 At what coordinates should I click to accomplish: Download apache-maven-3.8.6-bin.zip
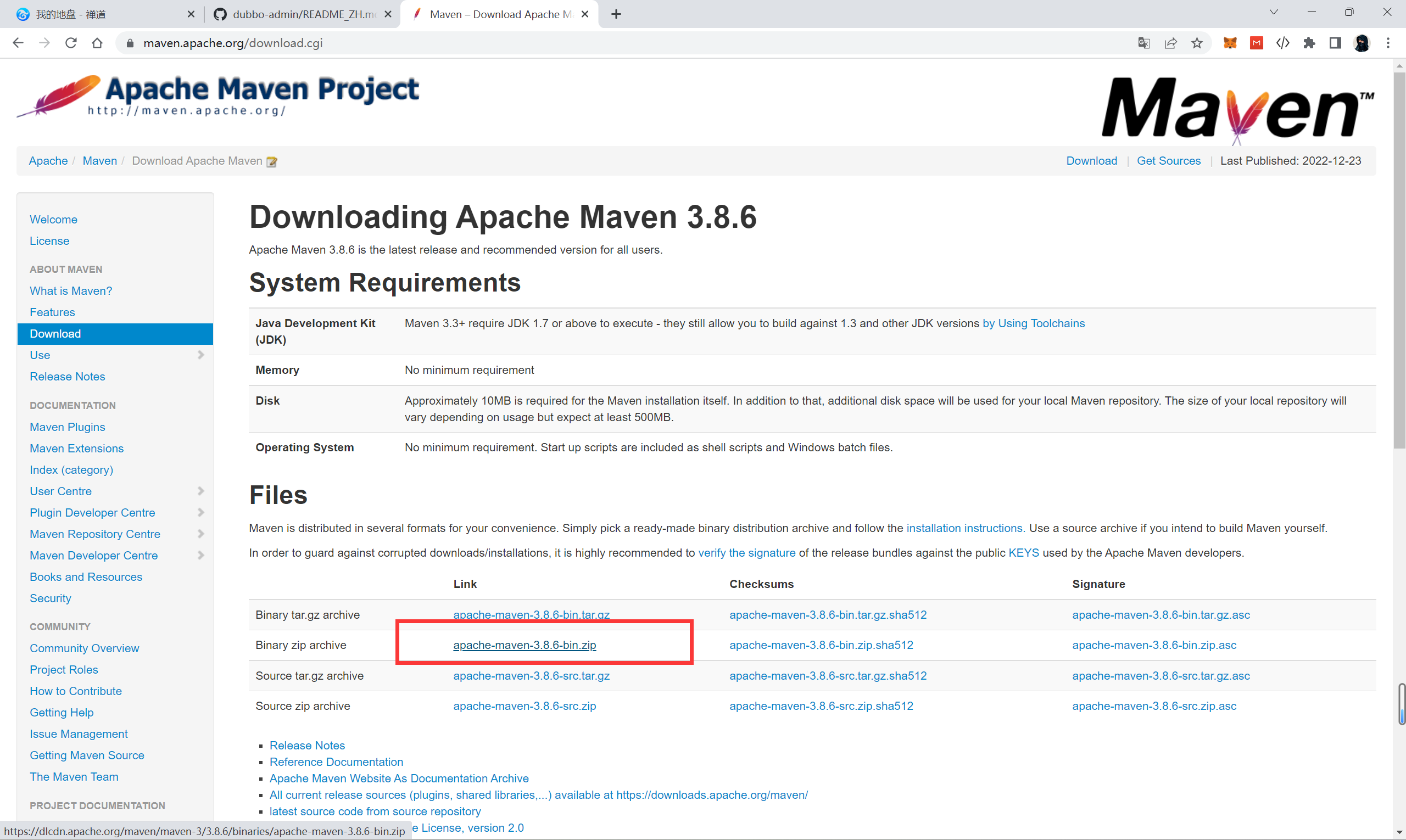click(525, 645)
